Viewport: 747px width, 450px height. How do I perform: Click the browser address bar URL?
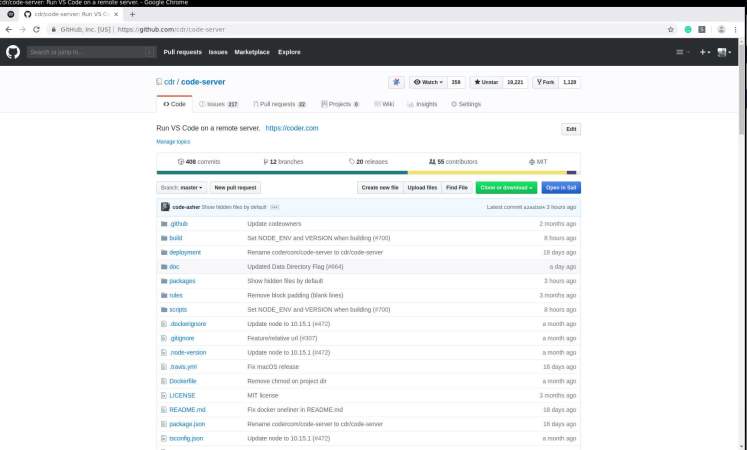click(171, 30)
